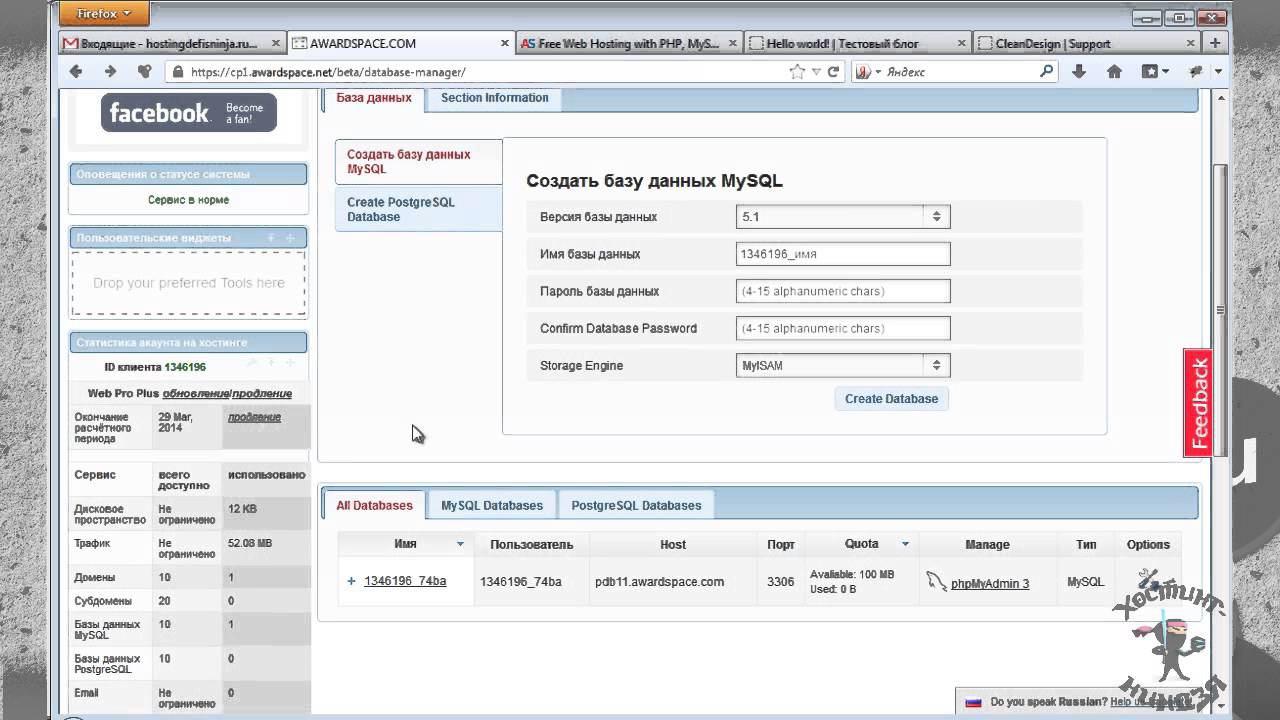Click the Пользовательские виджеты widget header
The width and height of the screenshot is (1280, 720).
point(188,238)
